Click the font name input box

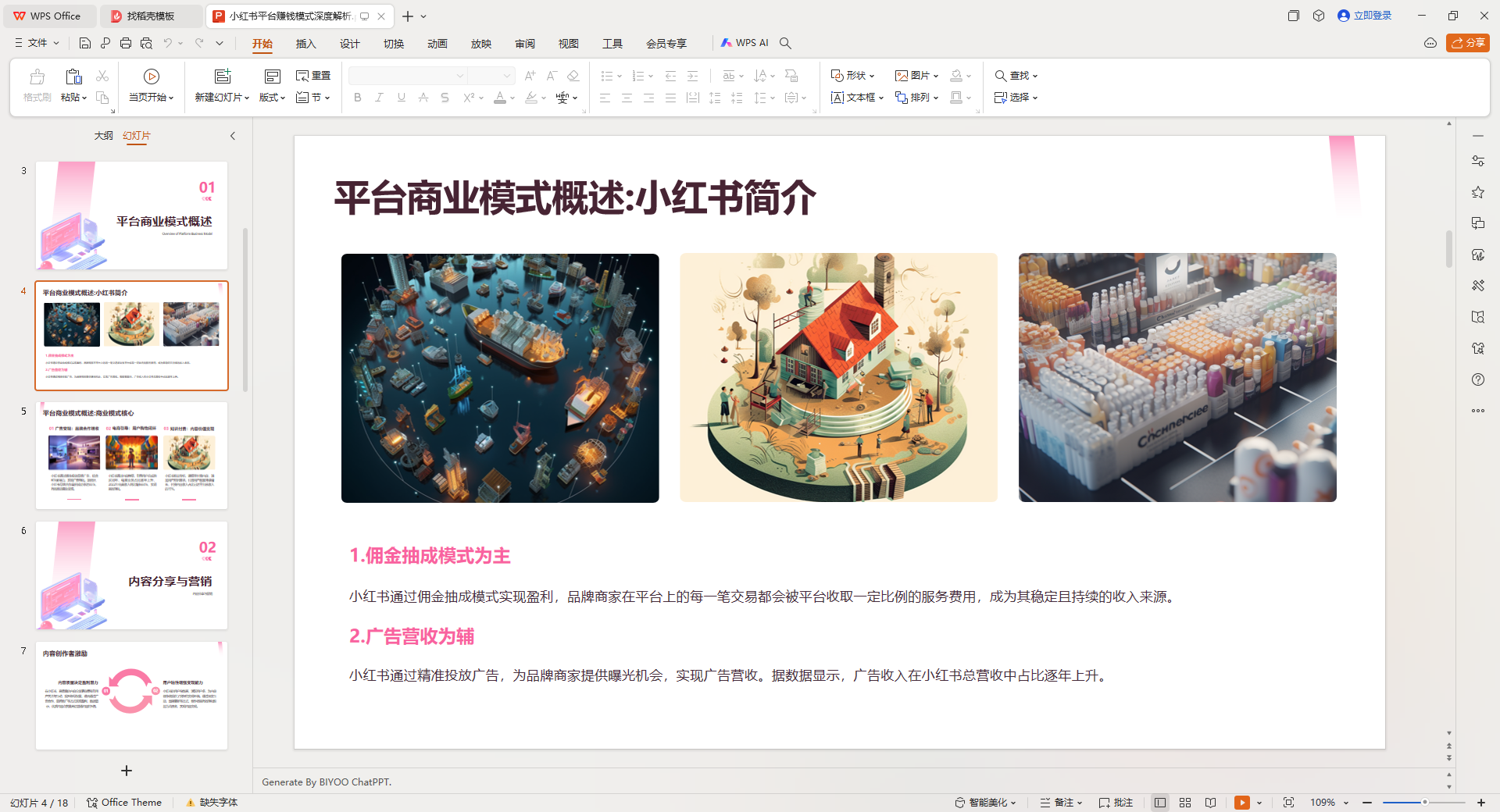pyautogui.click(x=407, y=76)
